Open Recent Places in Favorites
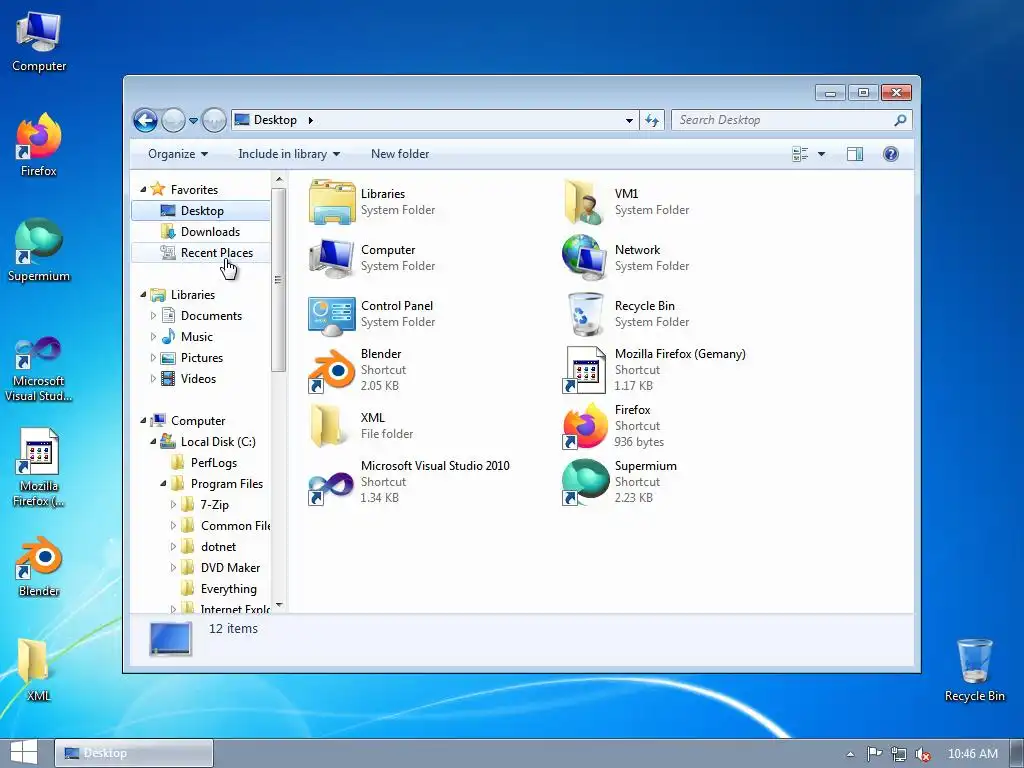This screenshot has height=768, width=1024. [x=200, y=253]
